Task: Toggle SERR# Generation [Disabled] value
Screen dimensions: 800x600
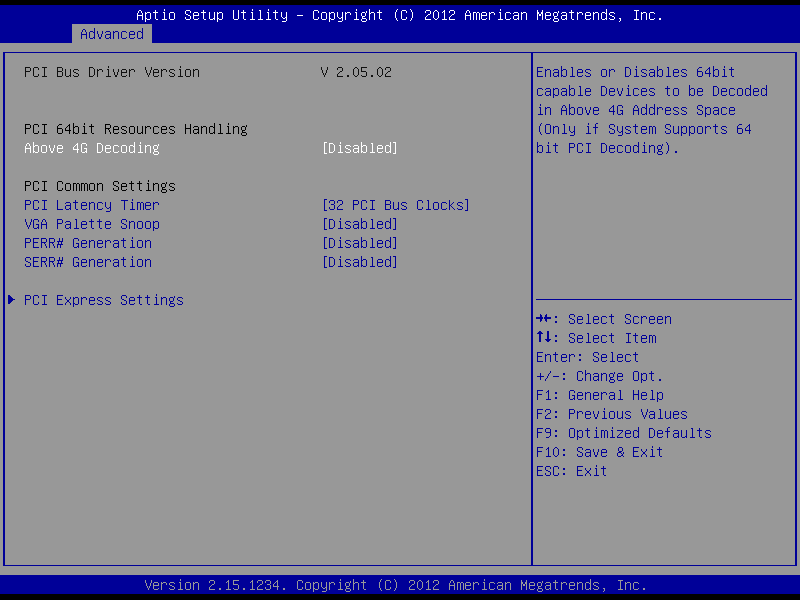Action: (360, 262)
